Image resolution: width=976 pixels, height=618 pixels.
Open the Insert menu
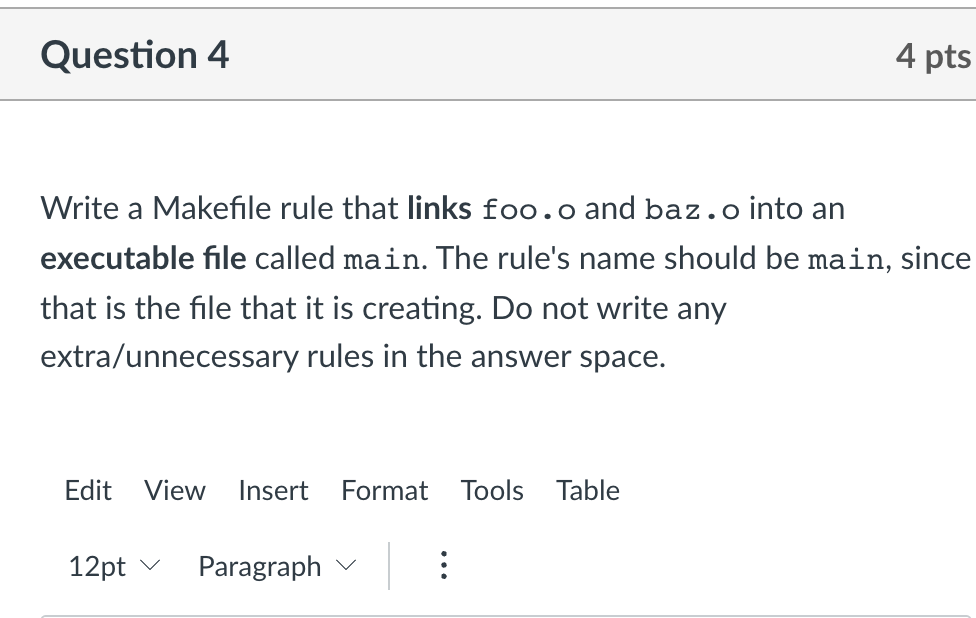click(273, 490)
